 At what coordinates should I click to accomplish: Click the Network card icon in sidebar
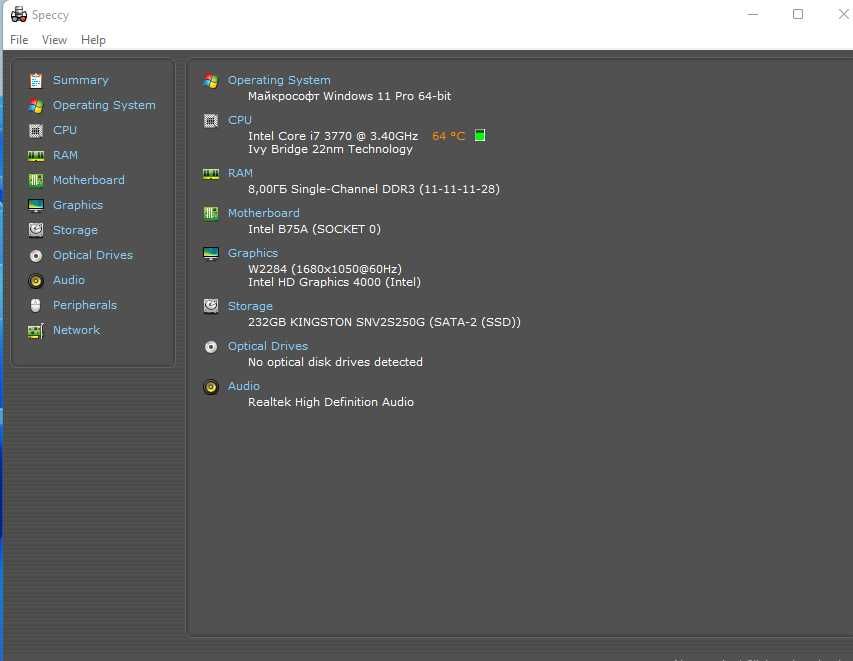point(36,331)
